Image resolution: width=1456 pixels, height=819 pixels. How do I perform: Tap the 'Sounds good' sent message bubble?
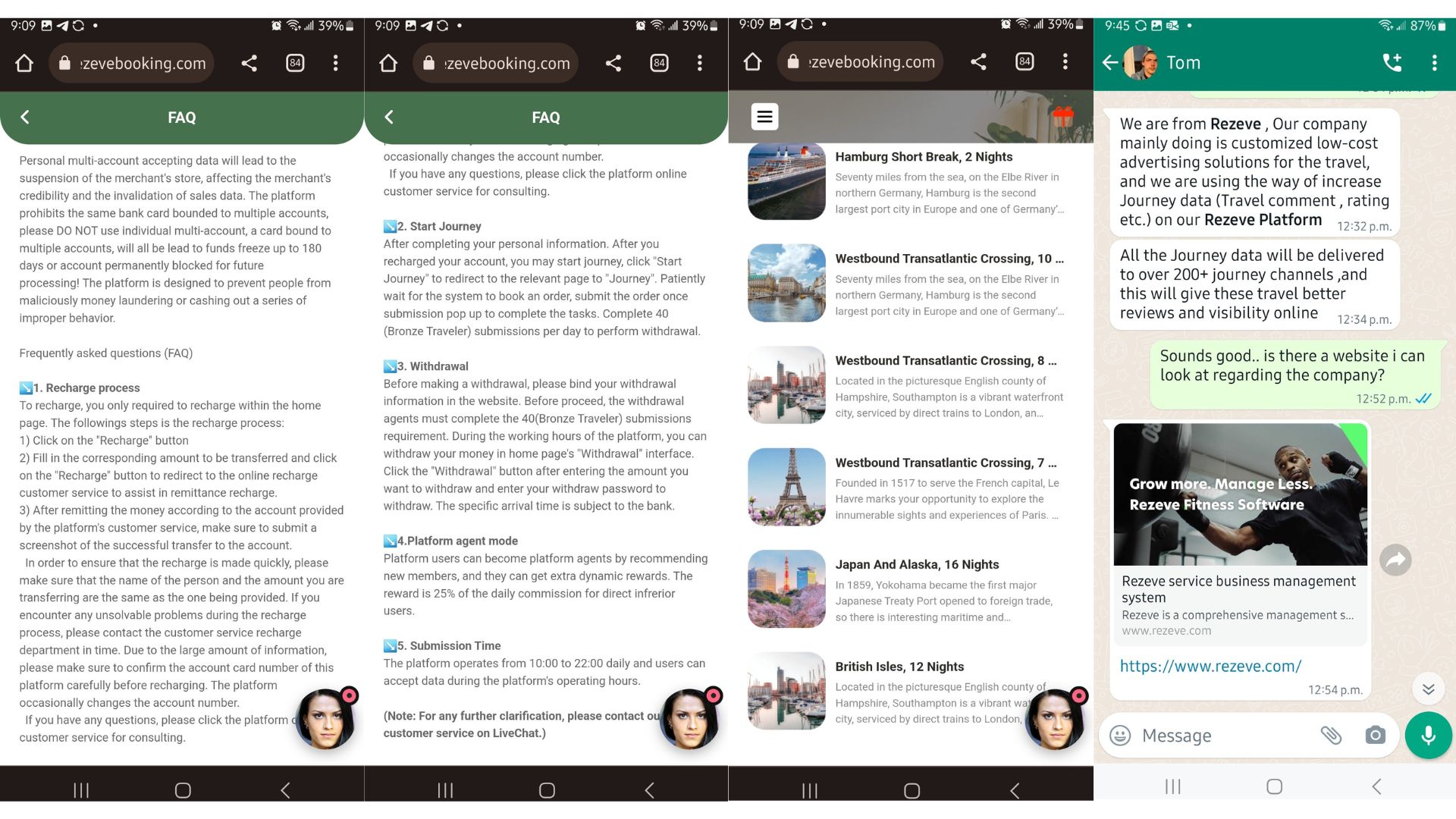pyautogui.click(x=1295, y=374)
